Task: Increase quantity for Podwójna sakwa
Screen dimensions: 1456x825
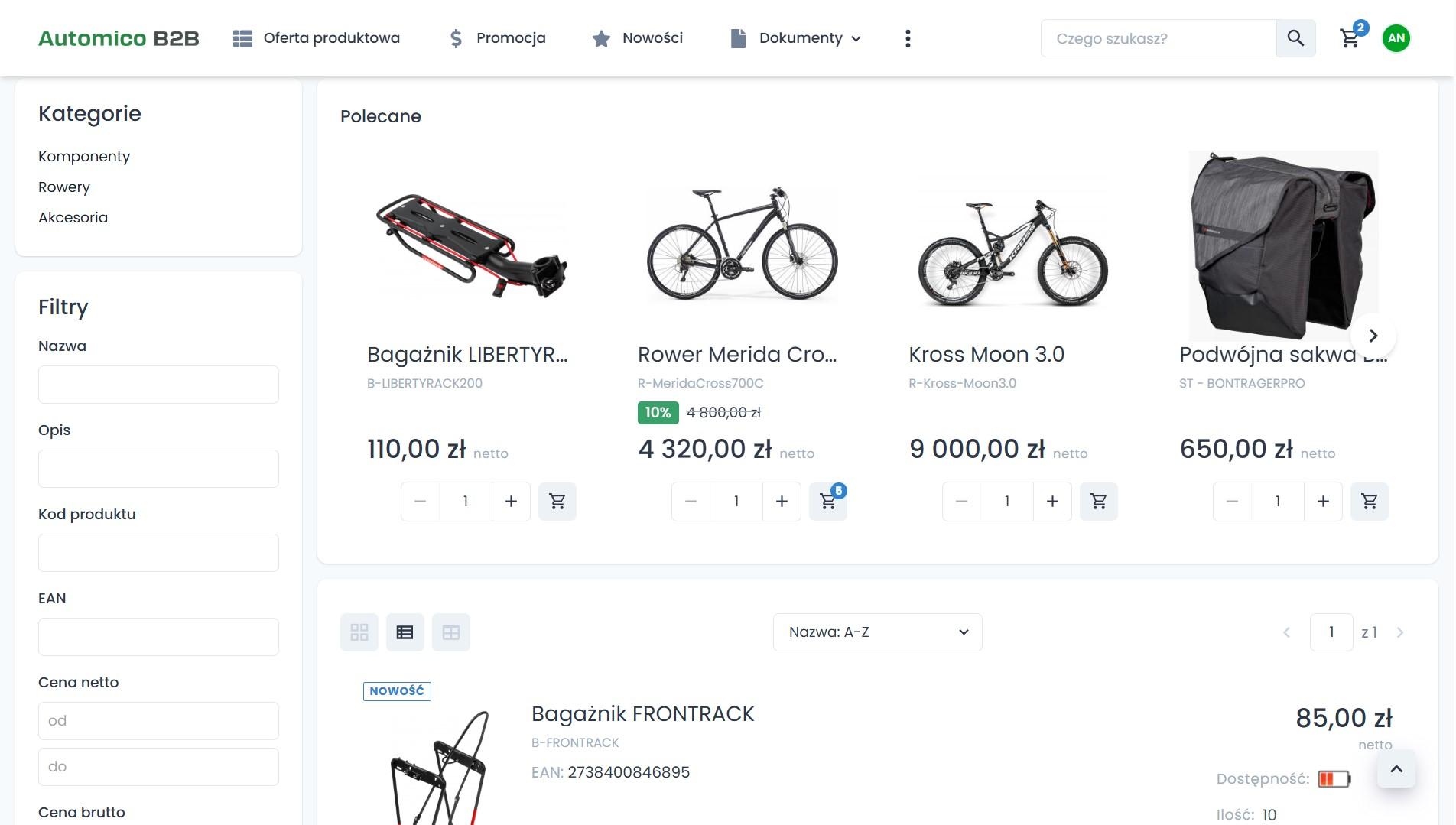Action: pos(1323,502)
